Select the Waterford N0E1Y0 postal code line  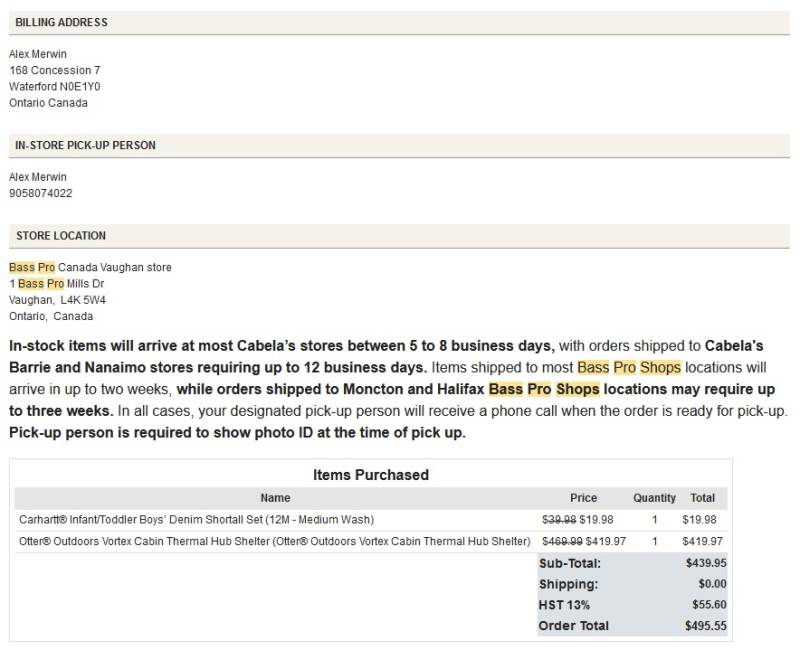(x=55, y=87)
